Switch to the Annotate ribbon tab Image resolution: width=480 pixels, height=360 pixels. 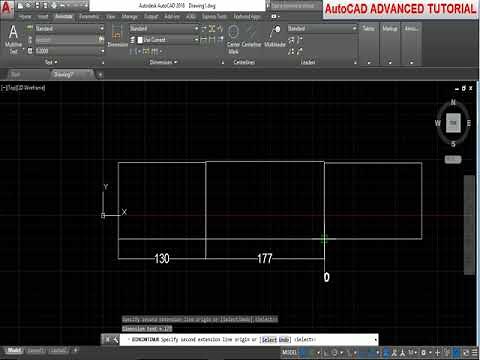[64, 16]
